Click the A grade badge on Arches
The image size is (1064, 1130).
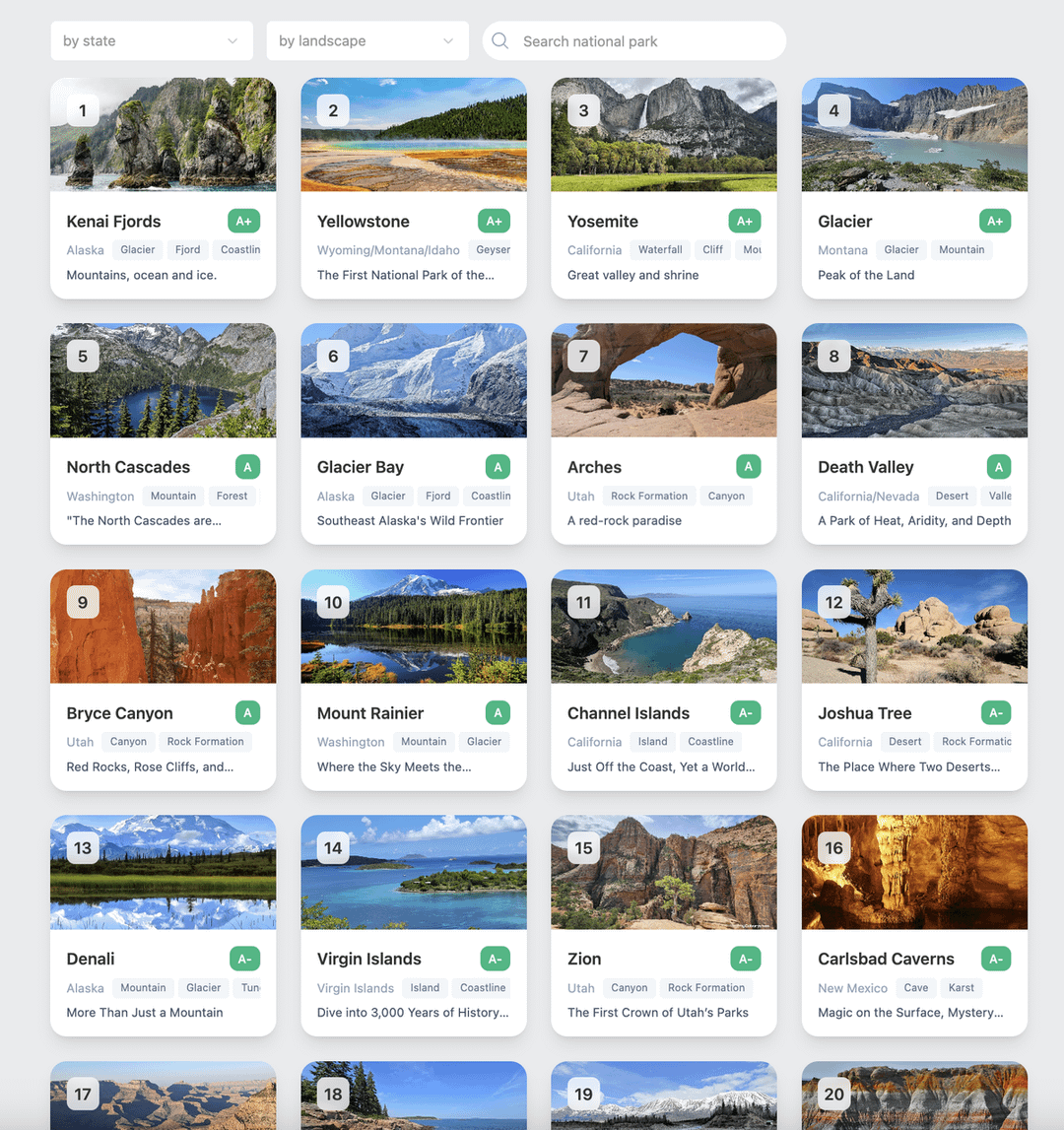pos(748,467)
